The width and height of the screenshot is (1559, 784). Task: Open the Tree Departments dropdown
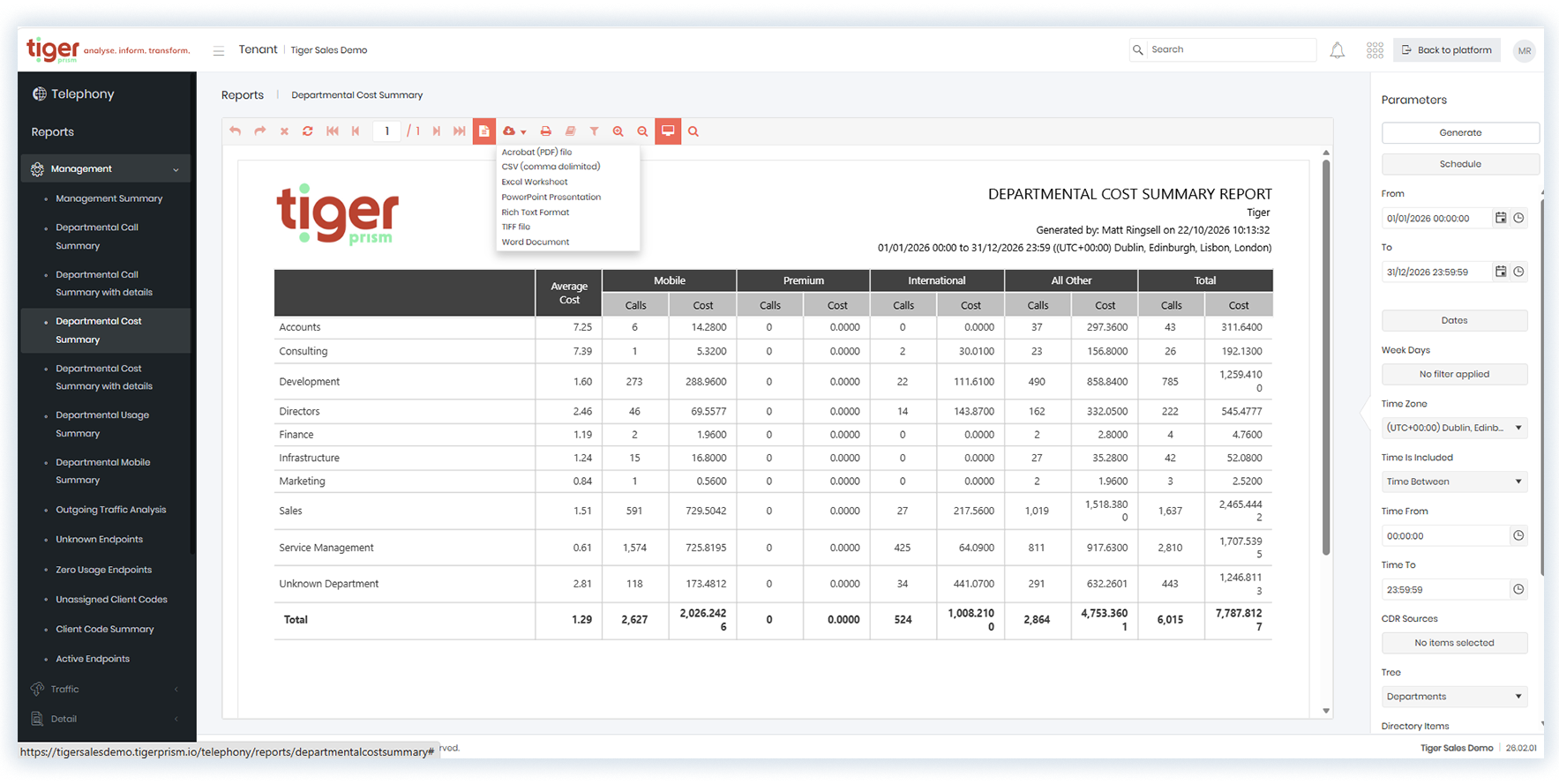point(1454,697)
